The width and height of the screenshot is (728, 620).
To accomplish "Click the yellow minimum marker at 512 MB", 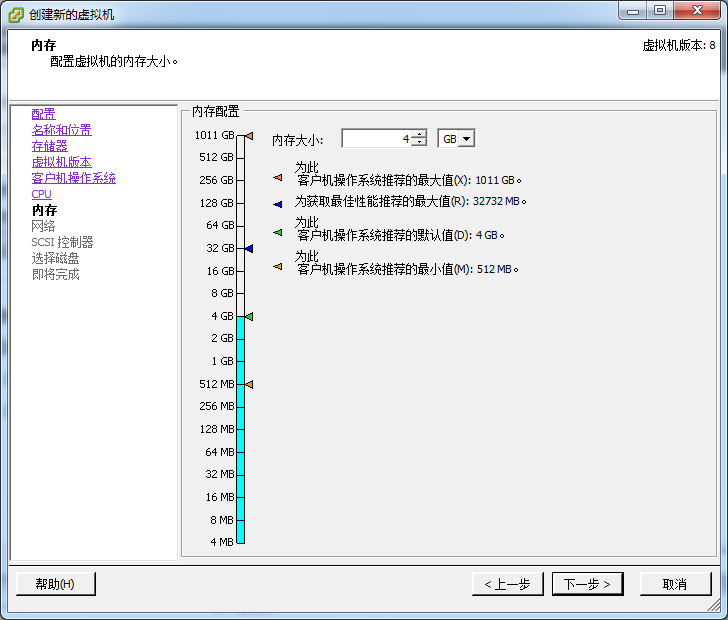I will point(249,384).
